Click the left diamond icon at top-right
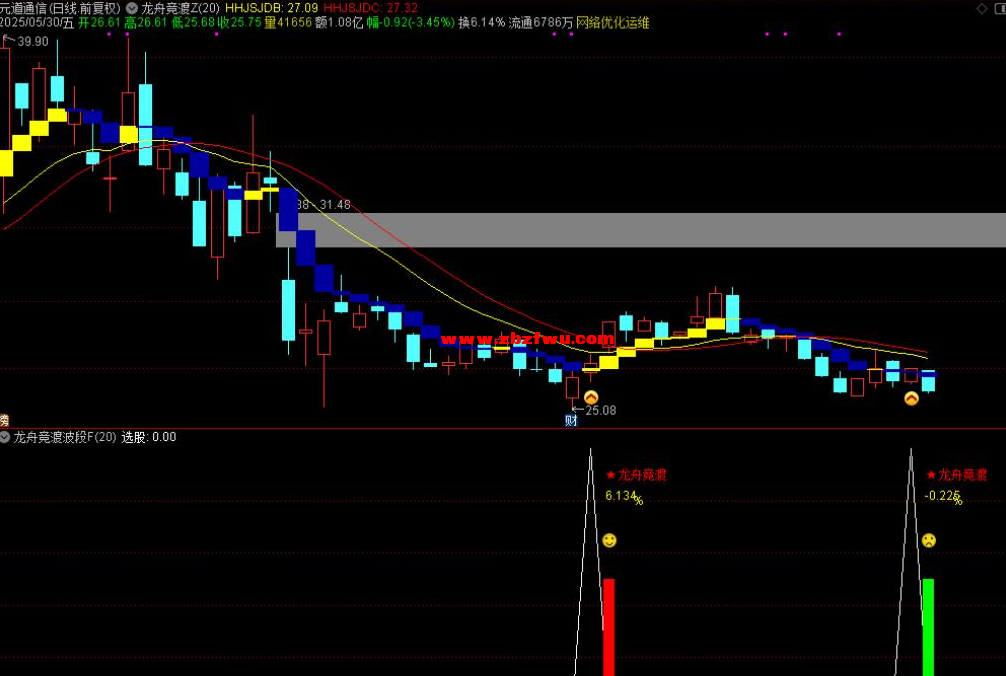The height and width of the screenshot is (676, 1006). click(982, 8)
